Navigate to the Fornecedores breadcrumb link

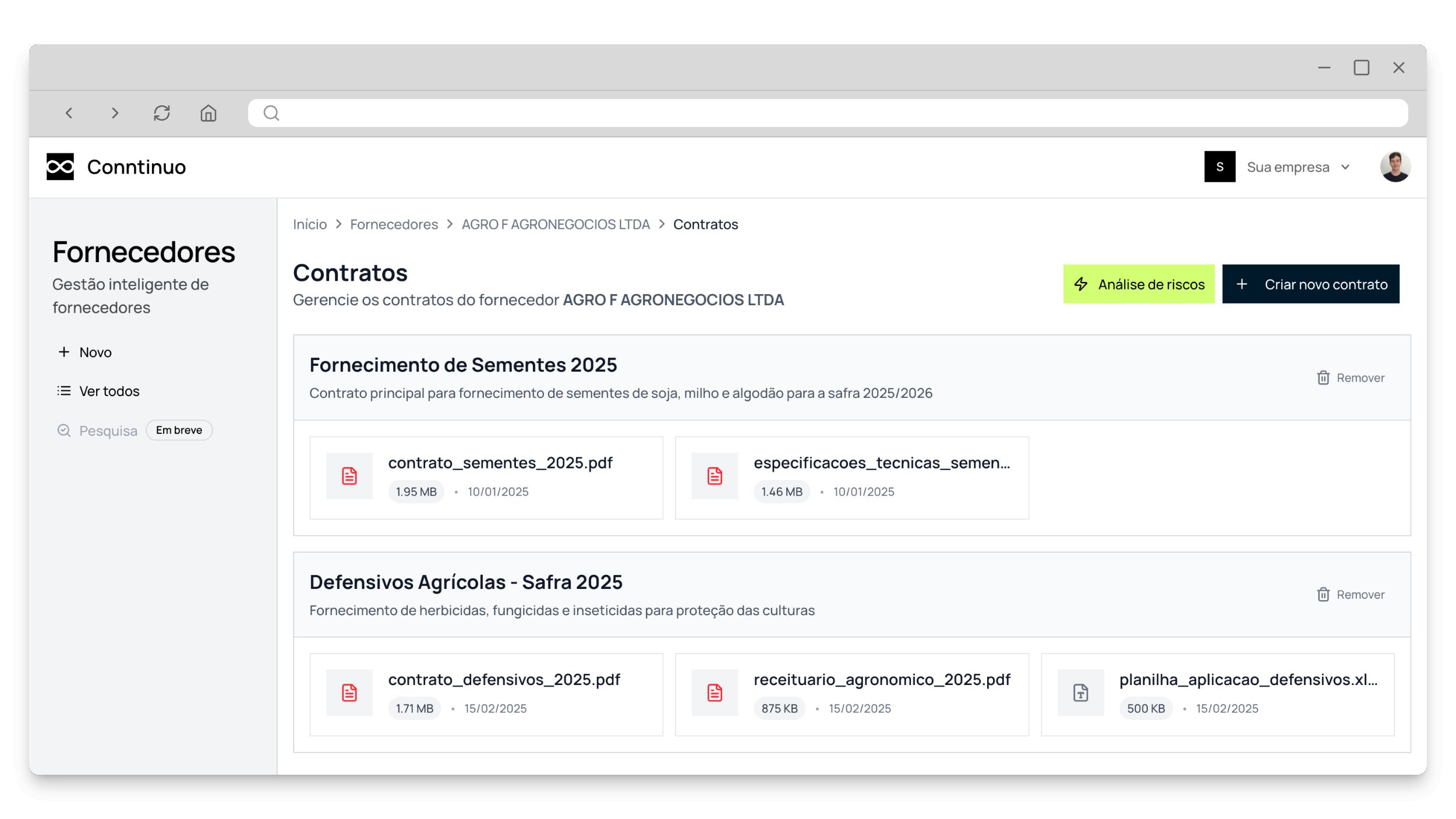[394, 224]
